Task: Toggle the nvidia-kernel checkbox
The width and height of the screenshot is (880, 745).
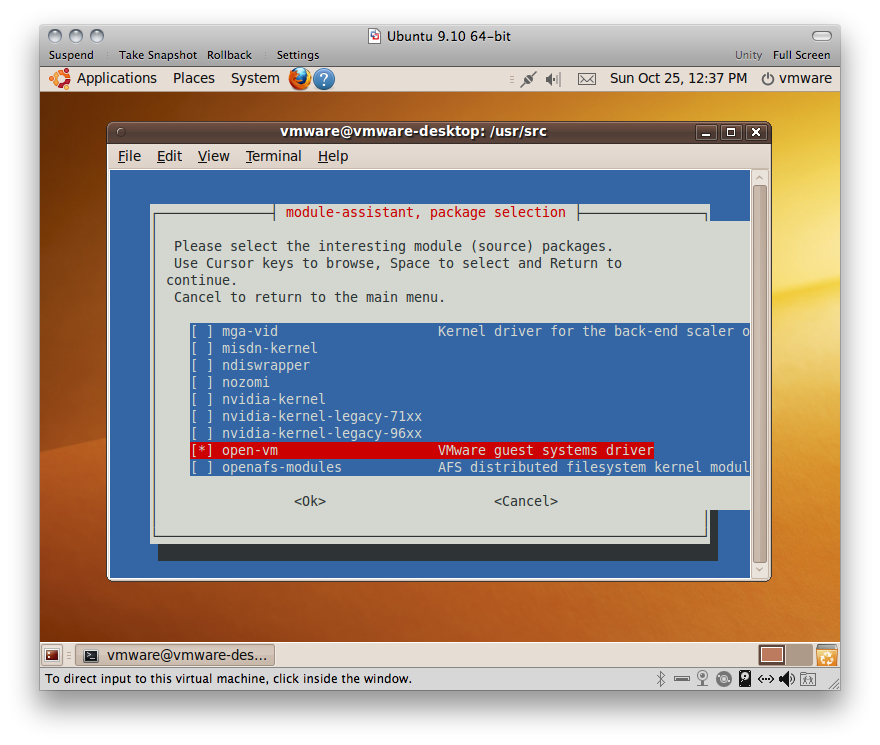Action: [x=201, y=399]
